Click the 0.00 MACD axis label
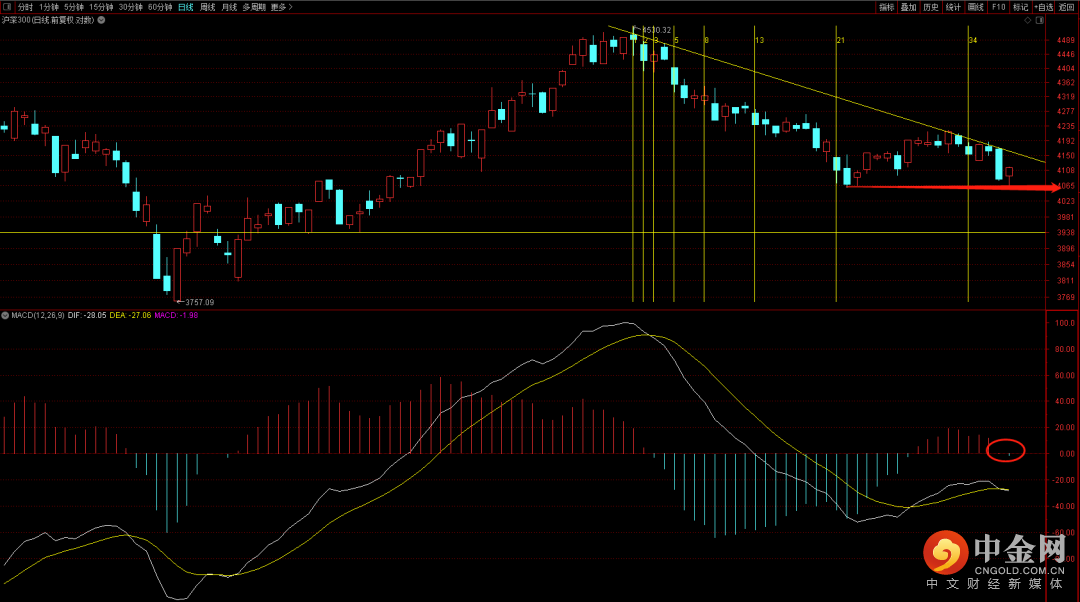1080x602 pixels. tap(1067, 454)
